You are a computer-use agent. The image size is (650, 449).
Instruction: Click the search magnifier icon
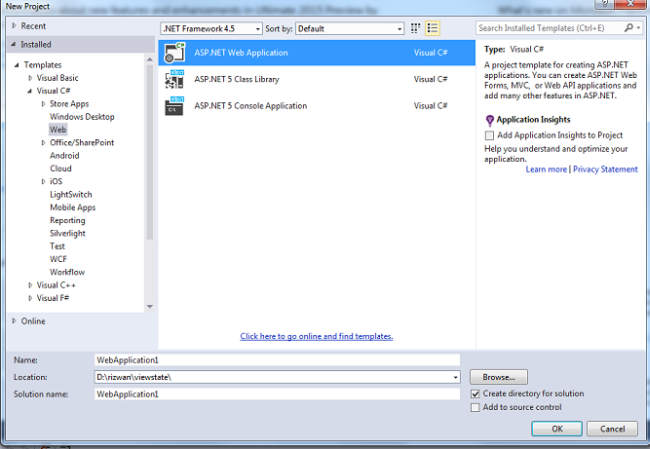tap(628, 28)
